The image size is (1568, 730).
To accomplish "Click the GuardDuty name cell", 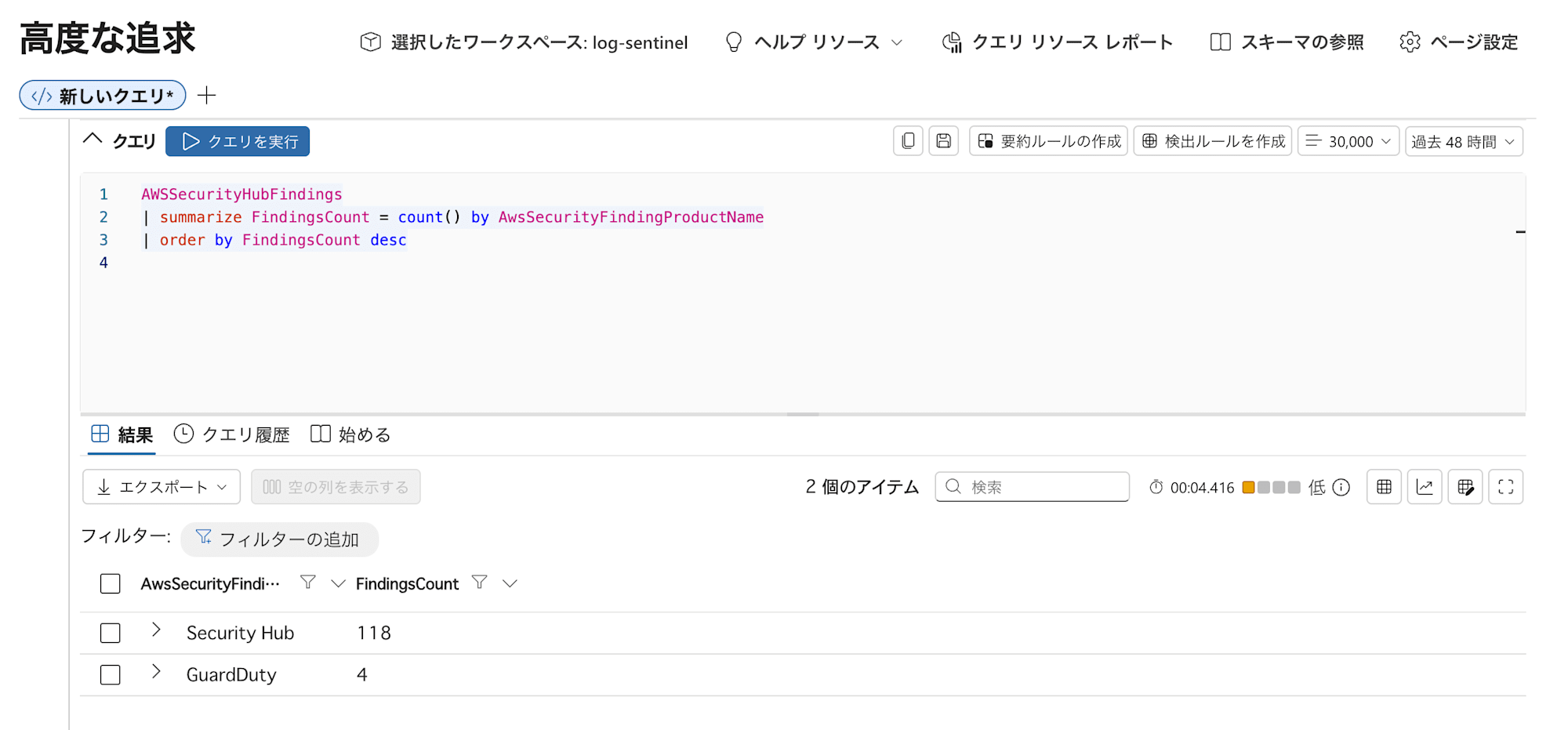I will (x=231, y=674).
